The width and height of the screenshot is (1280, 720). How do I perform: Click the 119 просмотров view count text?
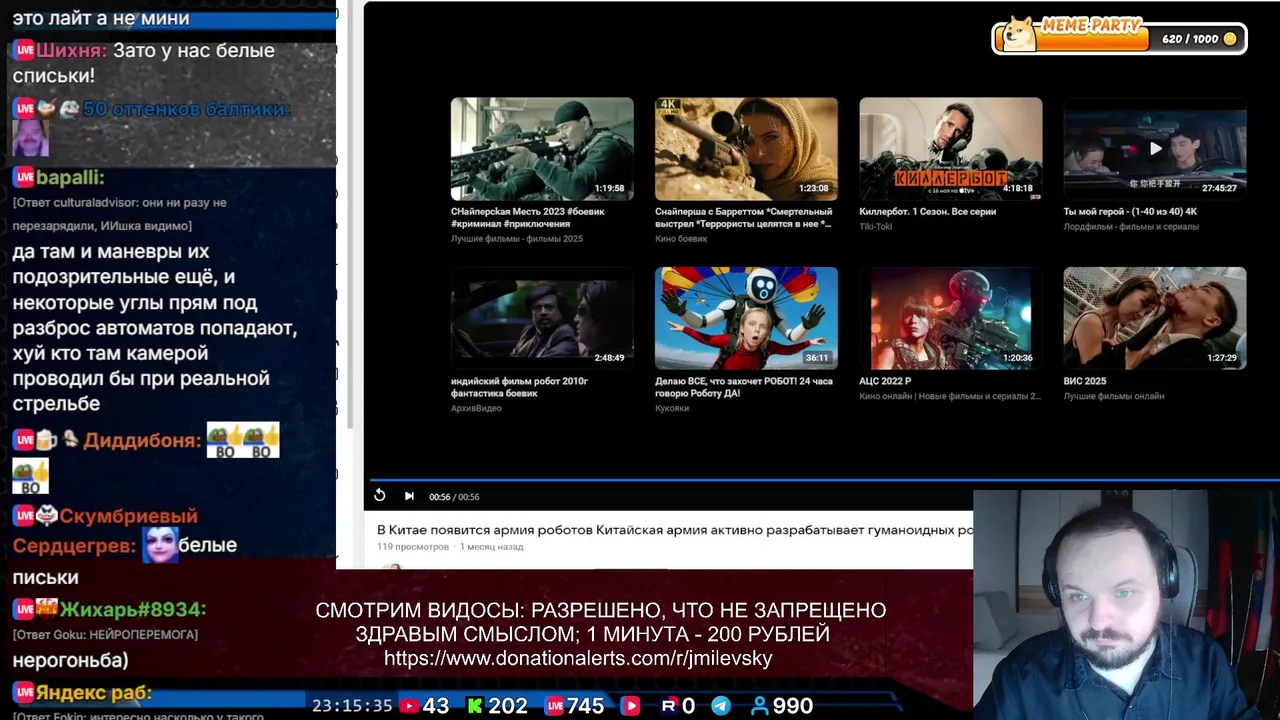pos(413,547)
